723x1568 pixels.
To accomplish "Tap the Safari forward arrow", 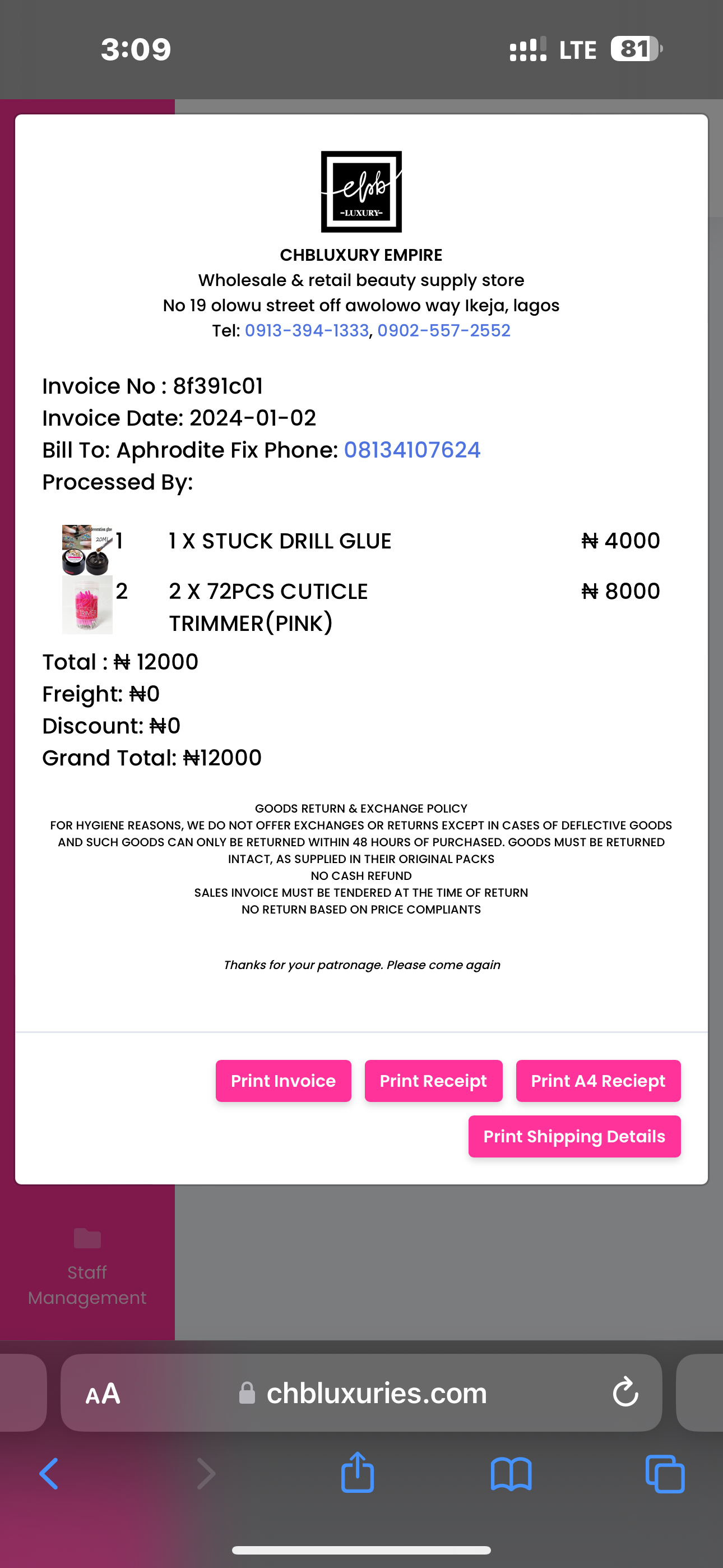I will (x=206, y=1474).
